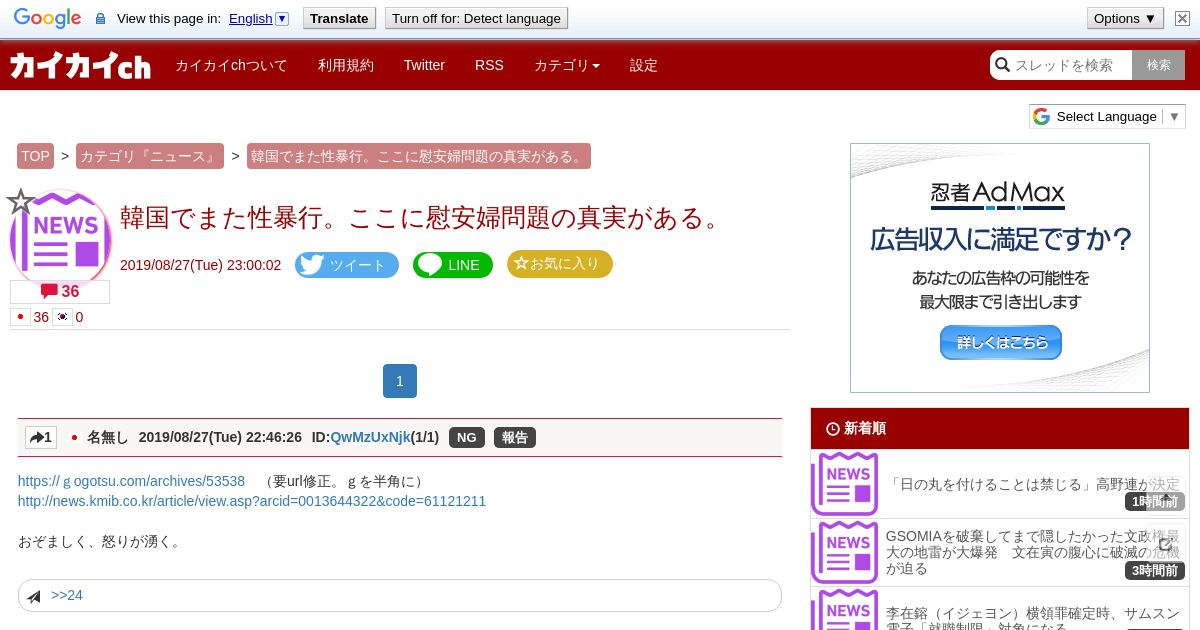Turn off translation for Detect language
1200x630 pixels.
tap(476, 18)
